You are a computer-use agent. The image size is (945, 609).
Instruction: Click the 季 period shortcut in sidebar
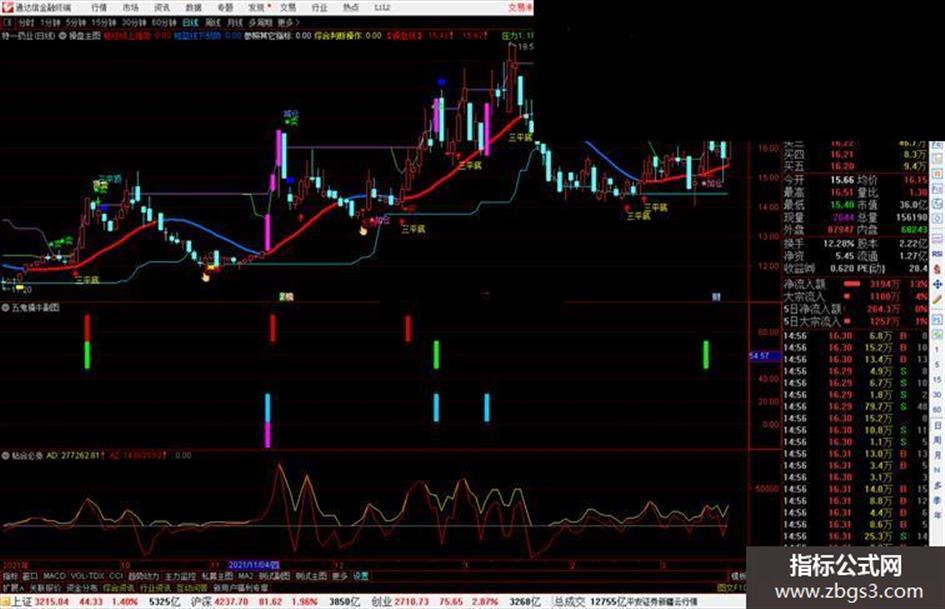(x=937, y=501)
